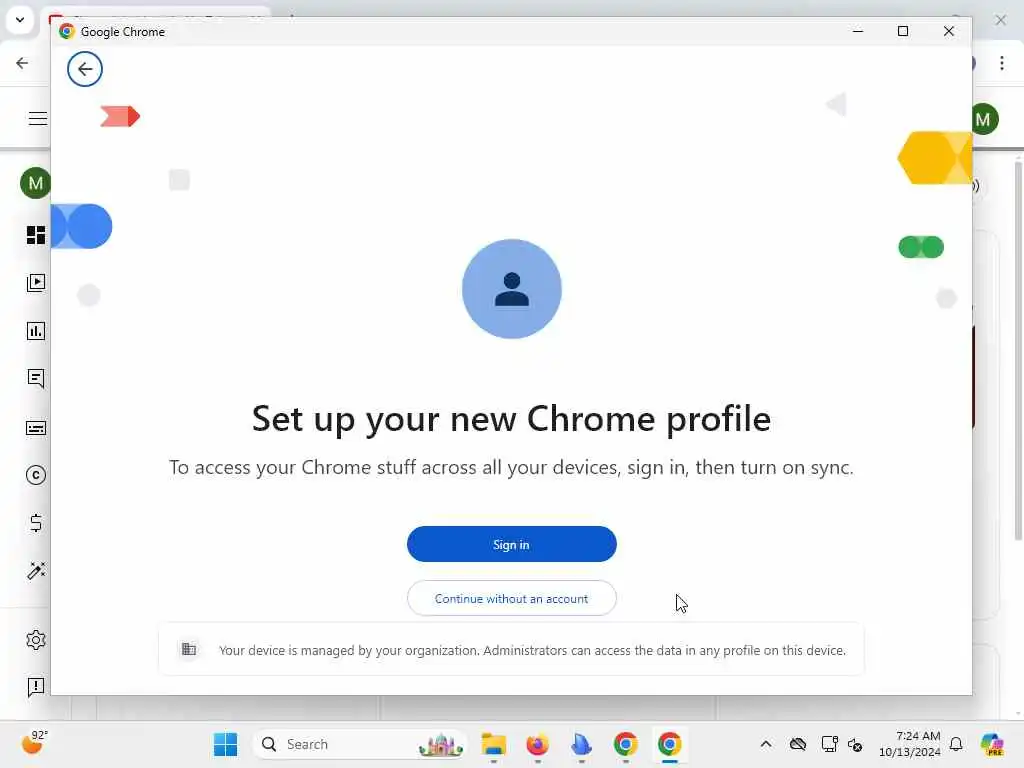Open Earn dollar icon in the background sidebar
The image size is (1024, 768).
36,523
